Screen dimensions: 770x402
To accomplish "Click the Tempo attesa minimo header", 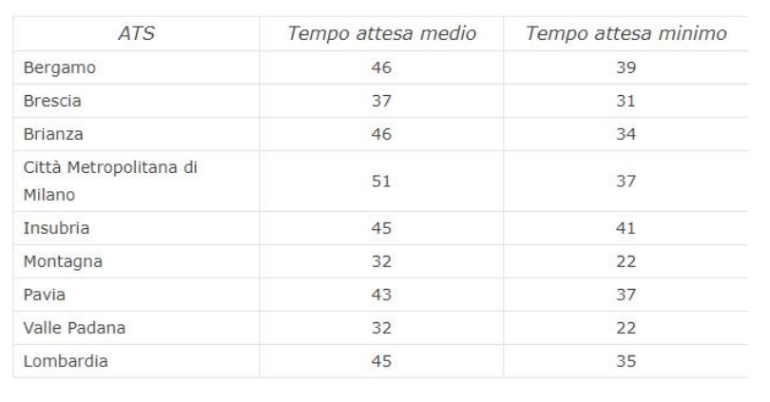I will tap(625, 33).
